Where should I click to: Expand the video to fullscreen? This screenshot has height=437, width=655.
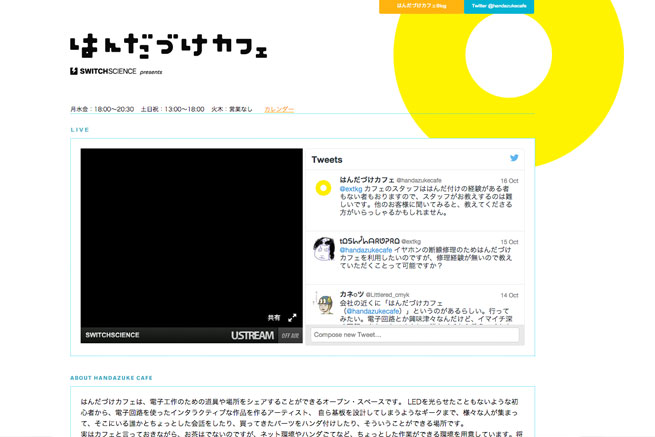tap(292, 318)
